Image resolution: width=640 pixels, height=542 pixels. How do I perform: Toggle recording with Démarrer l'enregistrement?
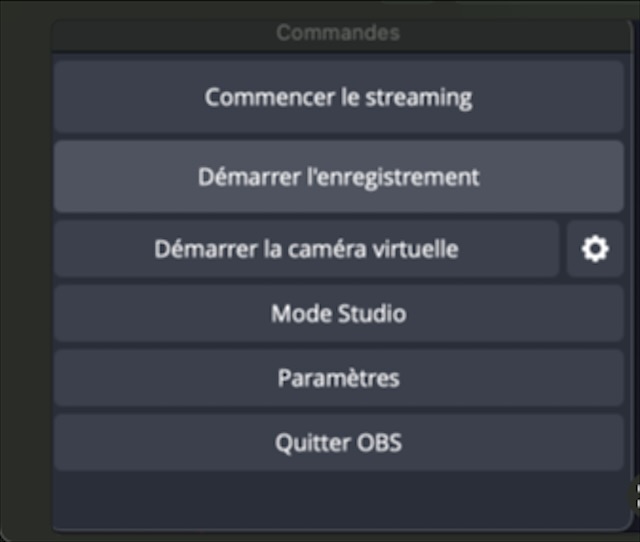coord(338,177)
